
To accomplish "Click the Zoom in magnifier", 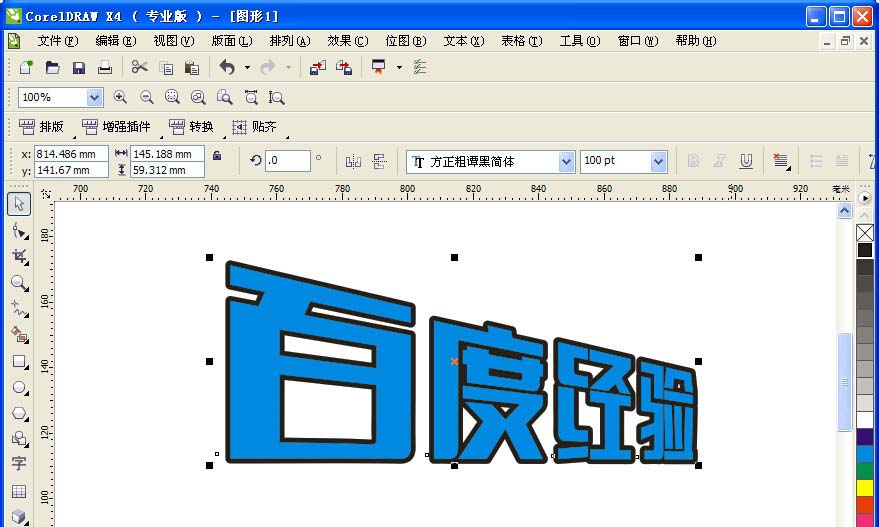I will click(120, 97).
